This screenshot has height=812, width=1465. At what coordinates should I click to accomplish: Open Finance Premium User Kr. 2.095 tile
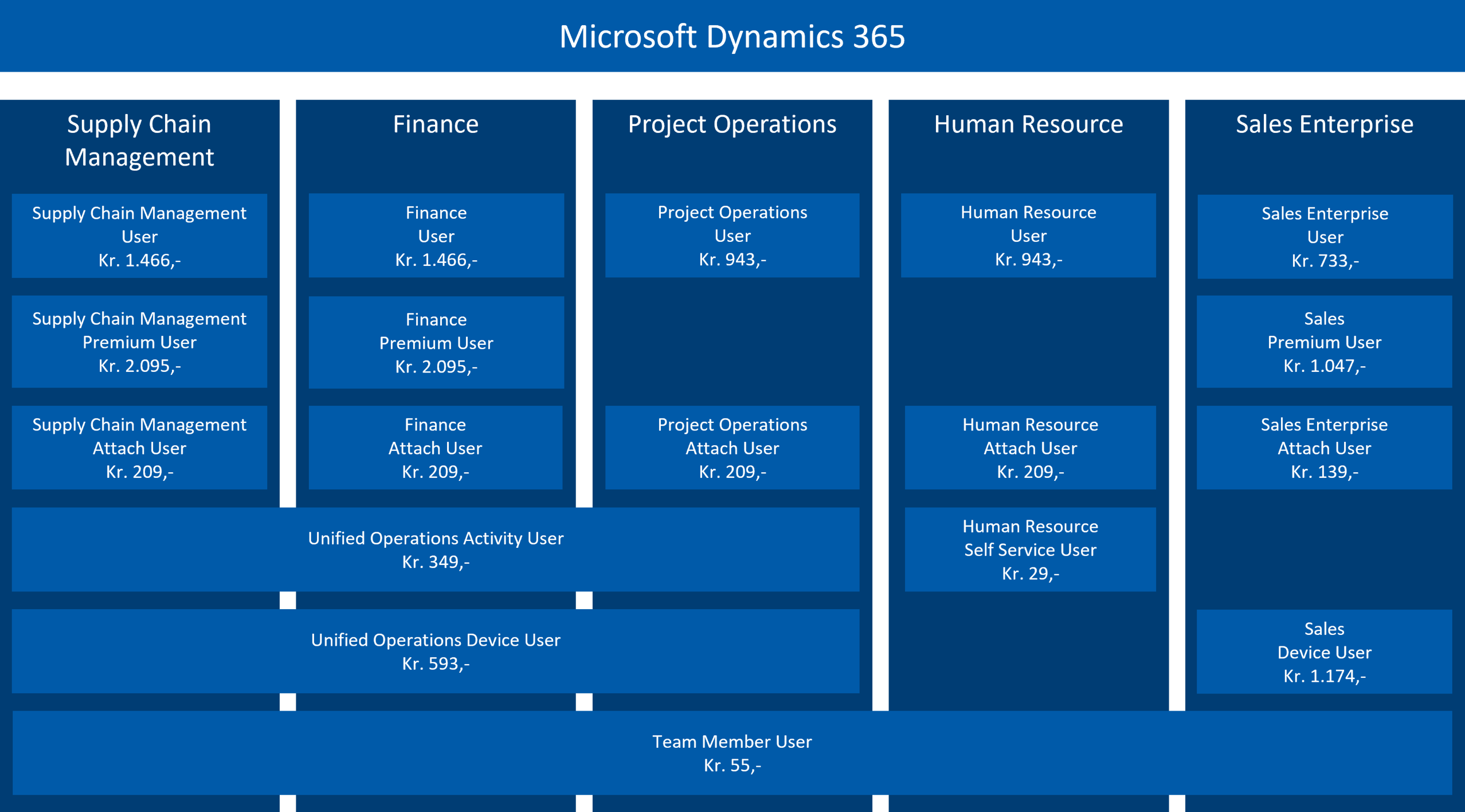pyautogui.click(x=436, y=342)
